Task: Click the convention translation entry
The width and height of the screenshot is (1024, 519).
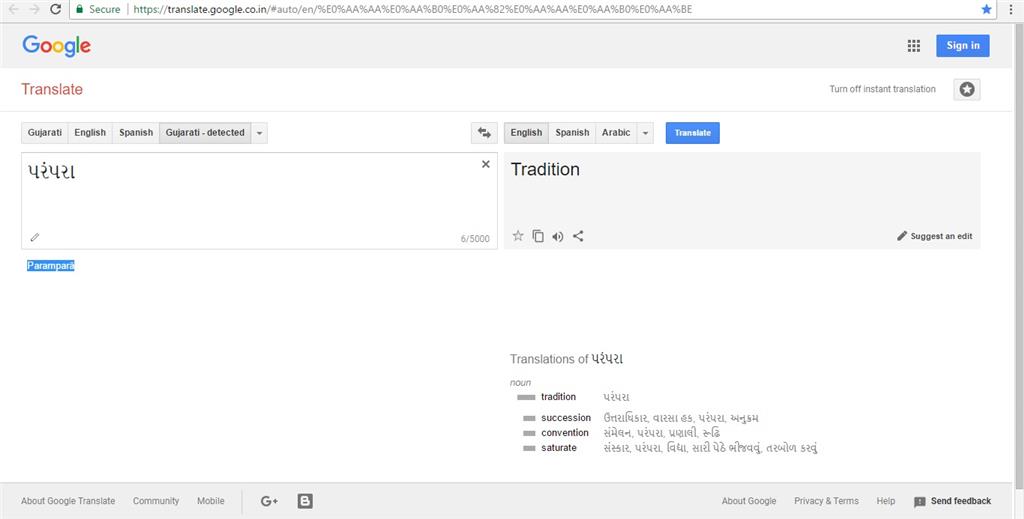Action: pos(565,433)
